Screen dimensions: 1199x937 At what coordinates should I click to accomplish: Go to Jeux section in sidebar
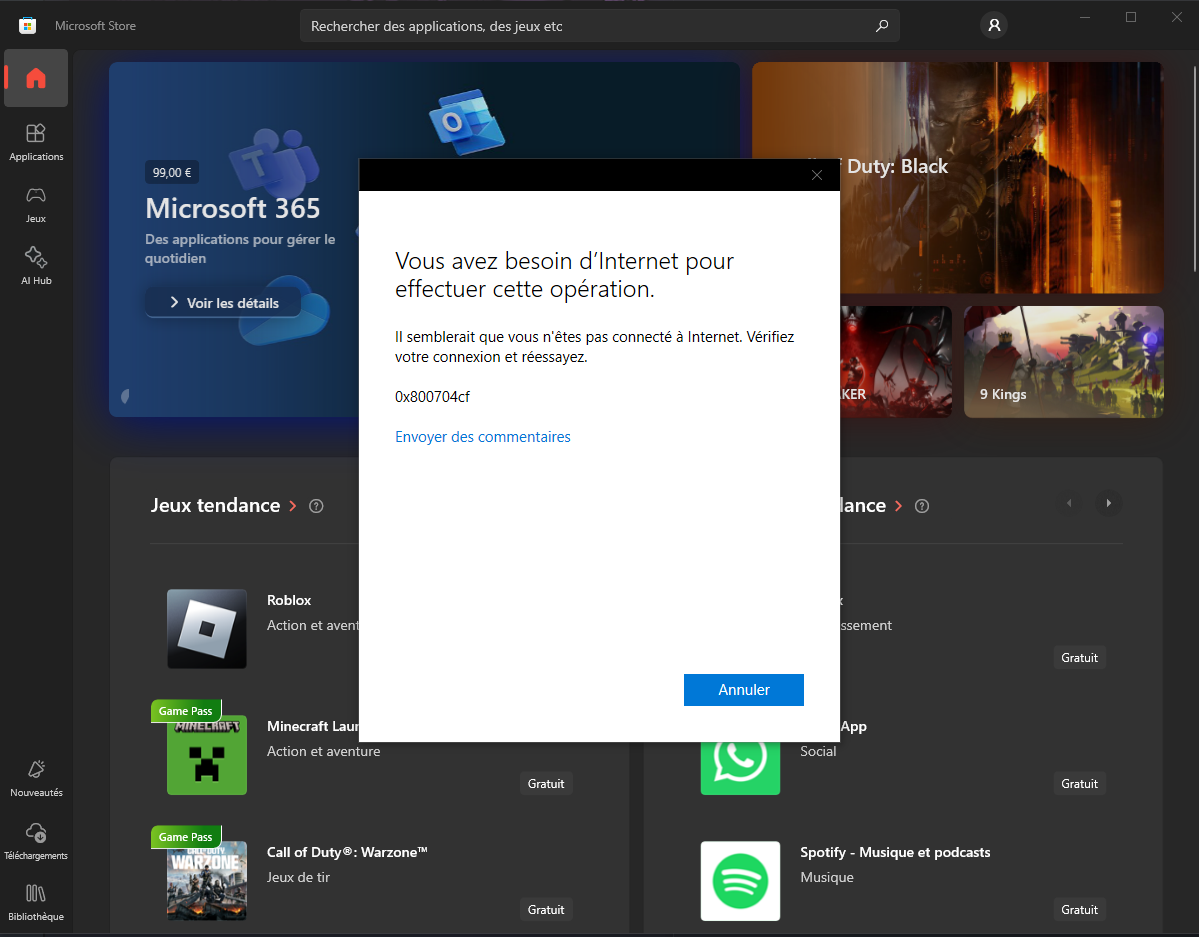36,205
